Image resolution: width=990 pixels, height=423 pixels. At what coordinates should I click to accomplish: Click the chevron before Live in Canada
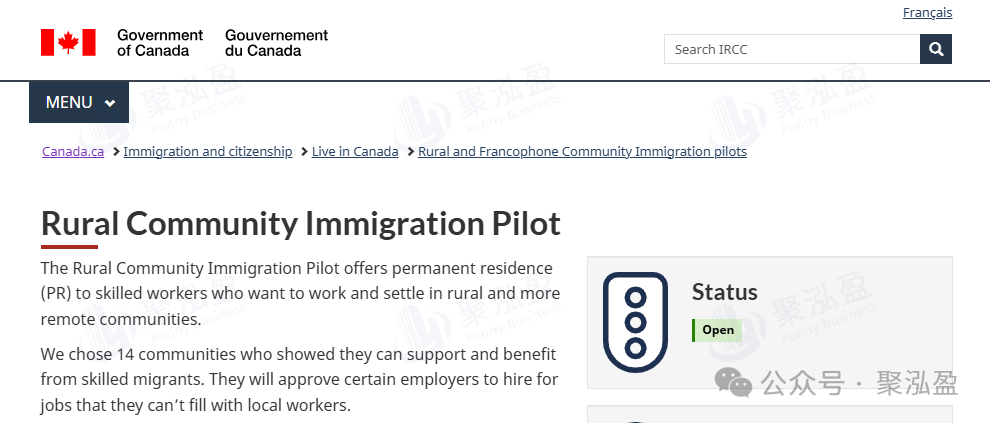coord(304,152)
